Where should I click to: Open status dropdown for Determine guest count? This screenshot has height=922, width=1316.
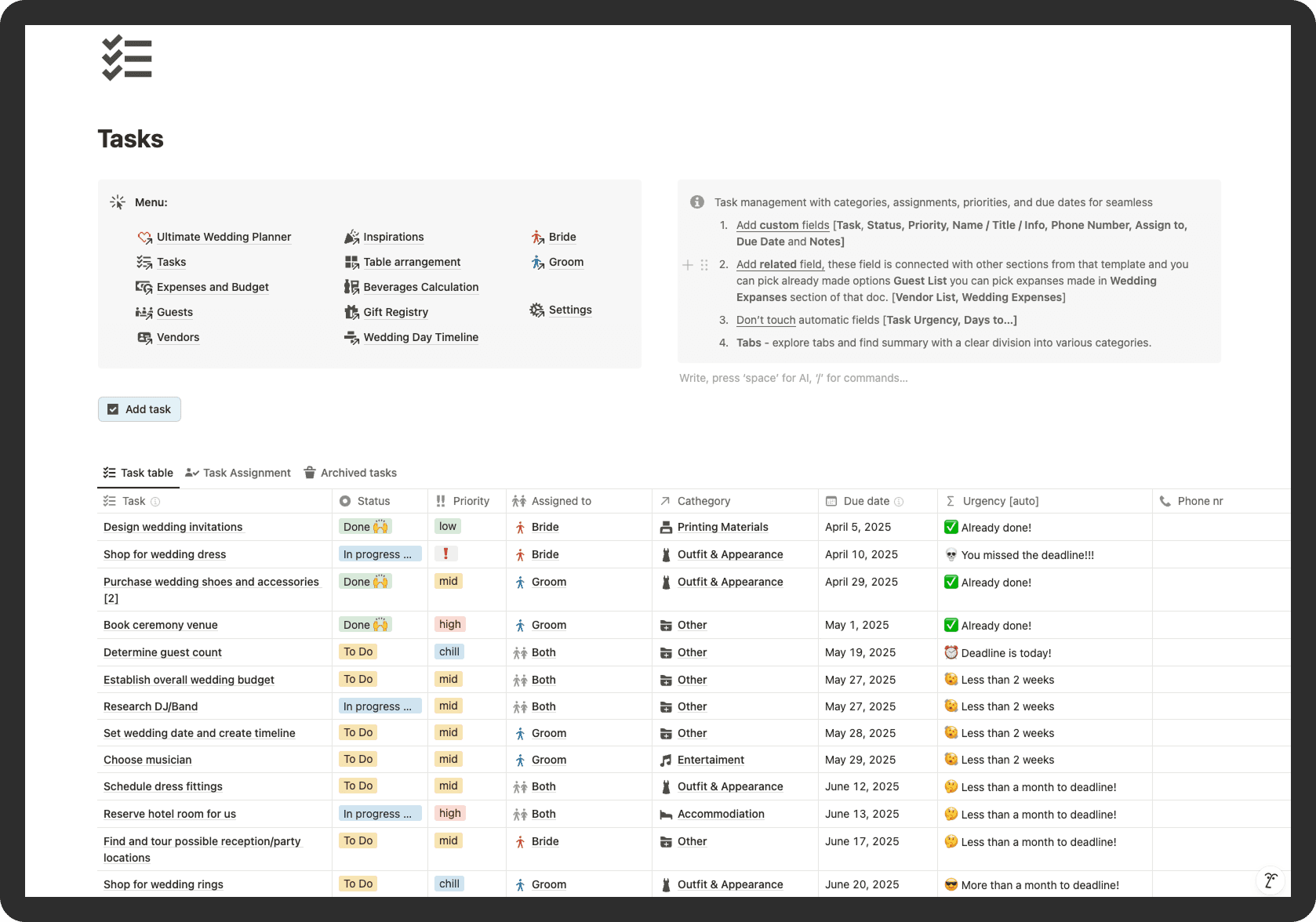(x=358, y=652)
